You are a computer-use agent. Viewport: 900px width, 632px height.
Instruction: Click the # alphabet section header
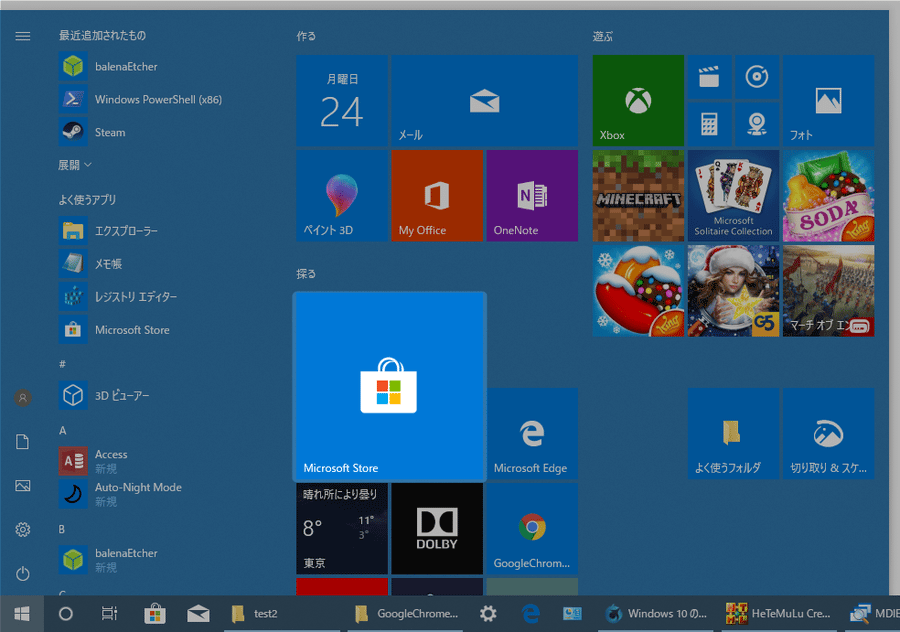pos(63,364)
